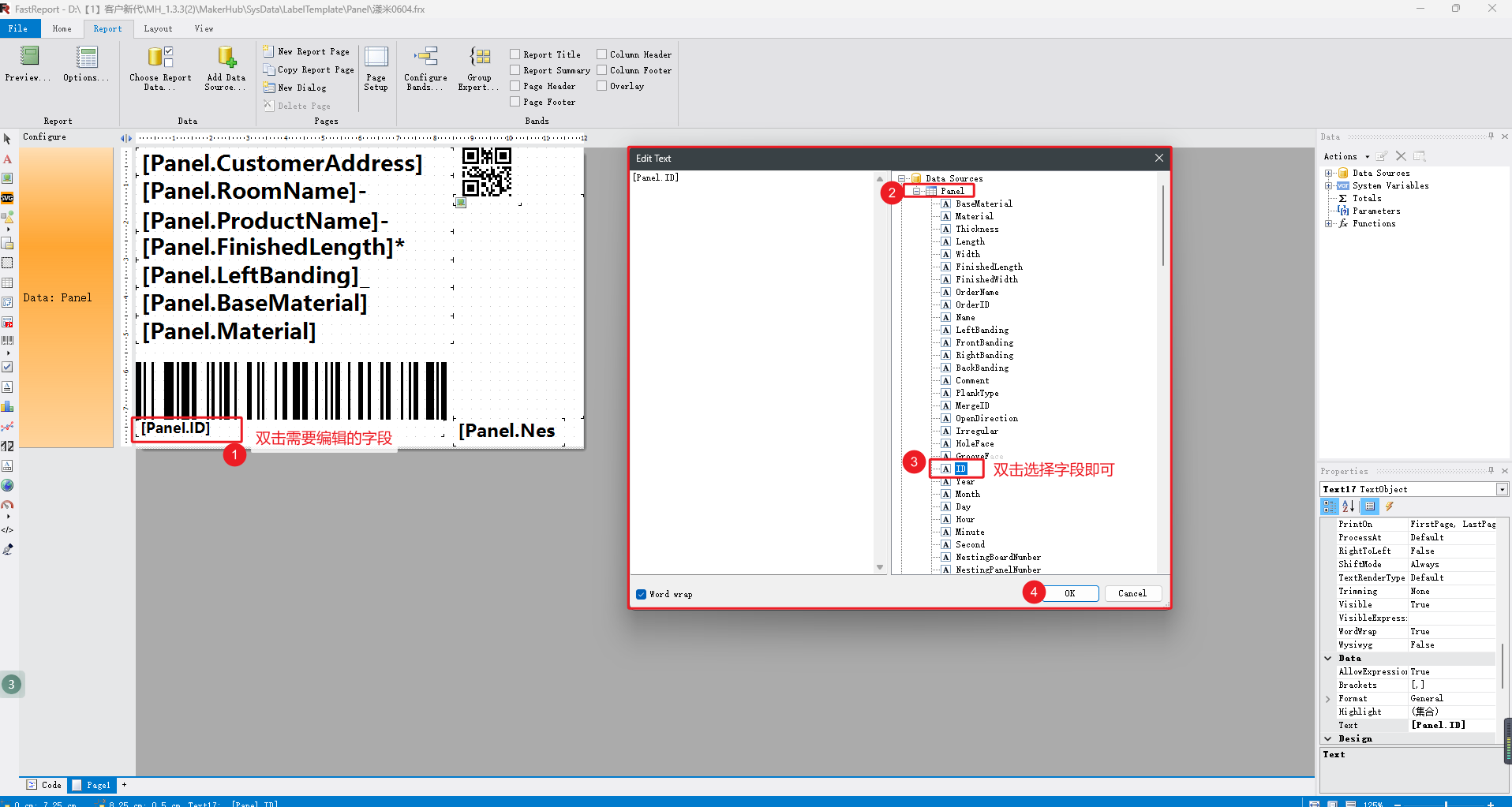Screen dimensions: 1512x807
Task: Toggle the Page Footer band checkbox
Action: tap(515, 102)
